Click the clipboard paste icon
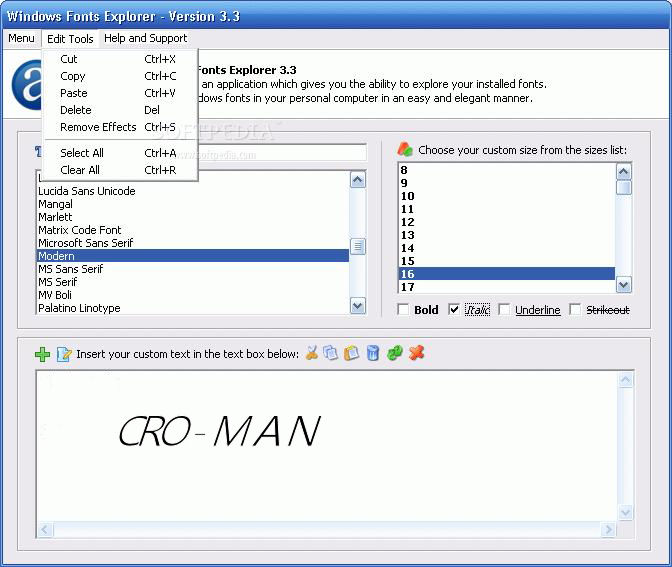672x567 pixels. coord(351,353)
